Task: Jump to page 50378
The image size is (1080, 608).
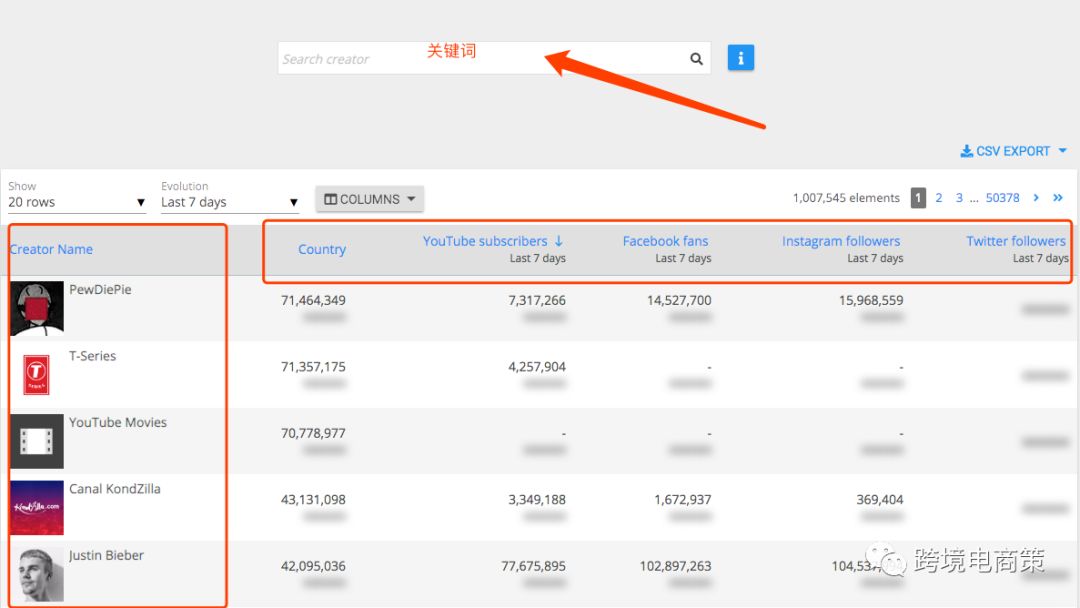Action: tap(1002, 198)
